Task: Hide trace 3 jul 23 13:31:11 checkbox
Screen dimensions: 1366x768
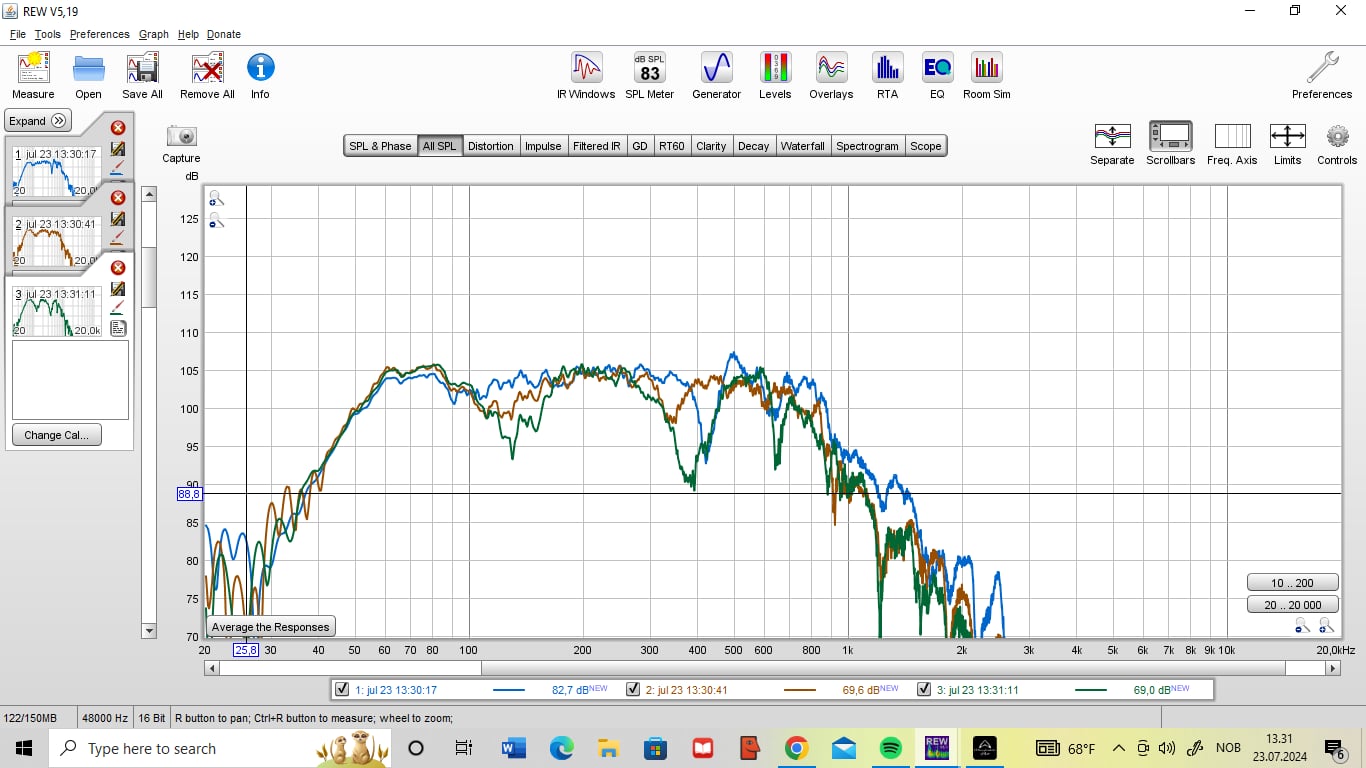Action: [923, 689]
